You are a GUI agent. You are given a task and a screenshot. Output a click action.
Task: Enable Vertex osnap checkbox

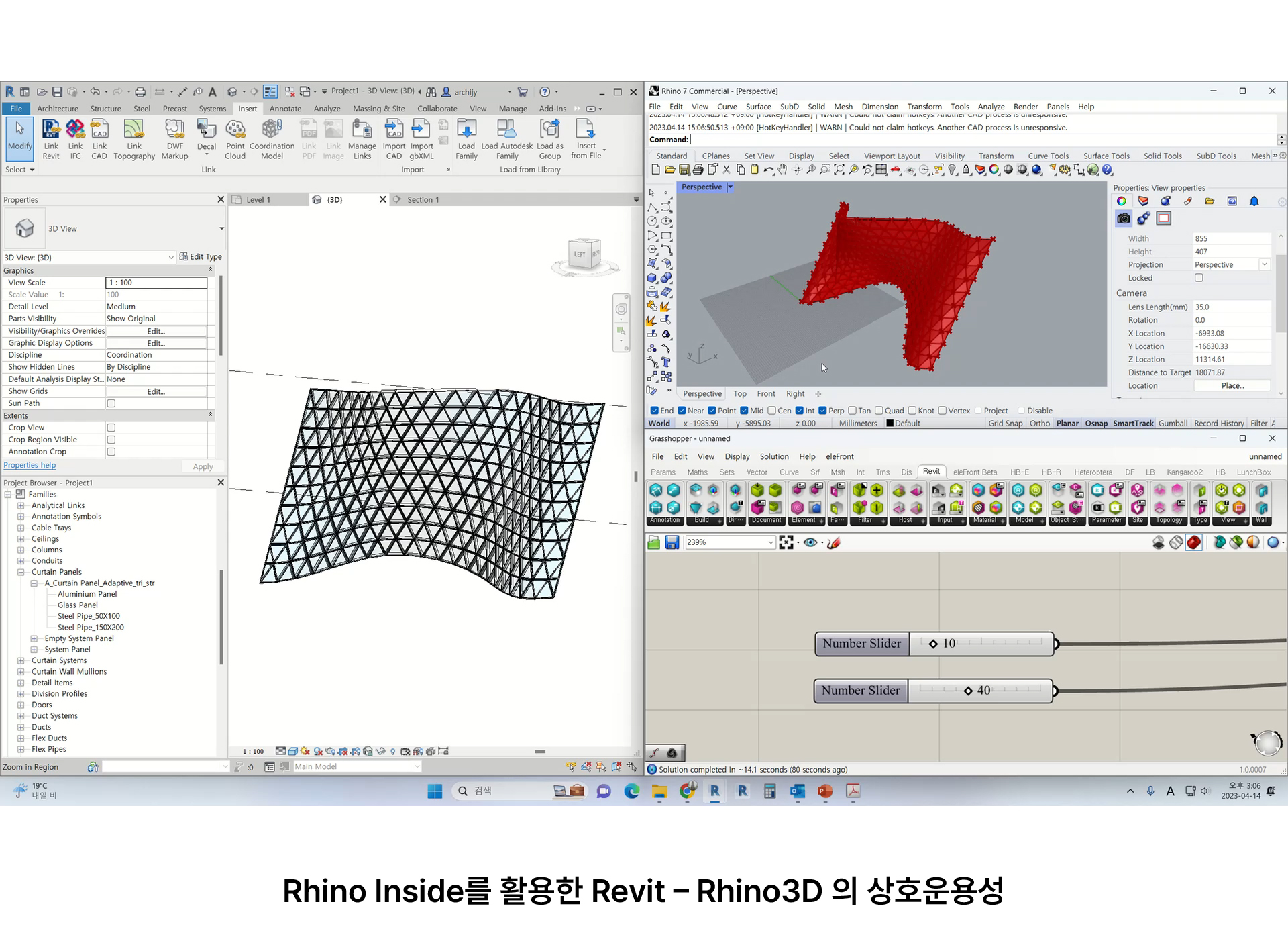[942, 411]
